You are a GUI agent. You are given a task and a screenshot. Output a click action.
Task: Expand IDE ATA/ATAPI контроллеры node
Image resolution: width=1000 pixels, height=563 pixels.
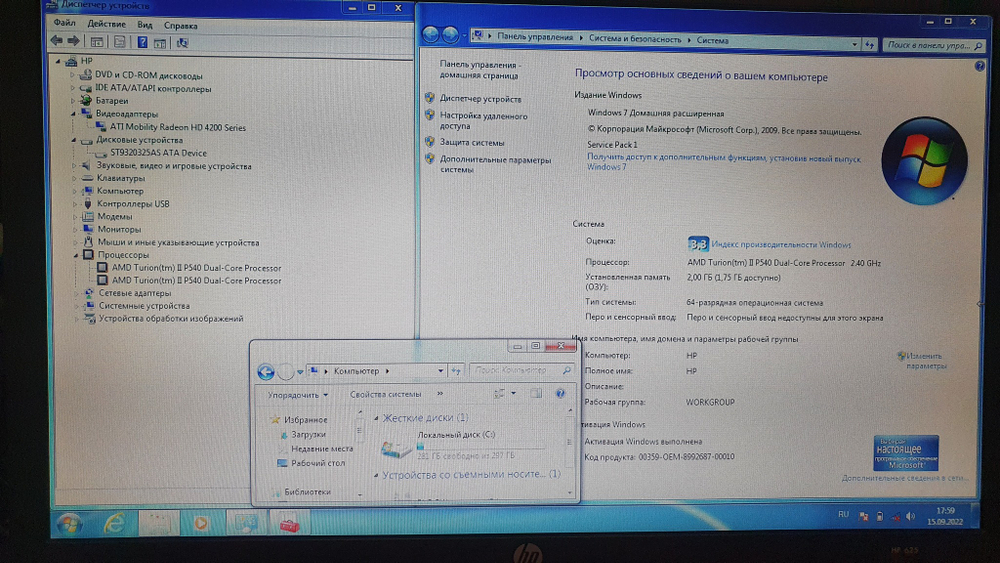coord(72,88)
